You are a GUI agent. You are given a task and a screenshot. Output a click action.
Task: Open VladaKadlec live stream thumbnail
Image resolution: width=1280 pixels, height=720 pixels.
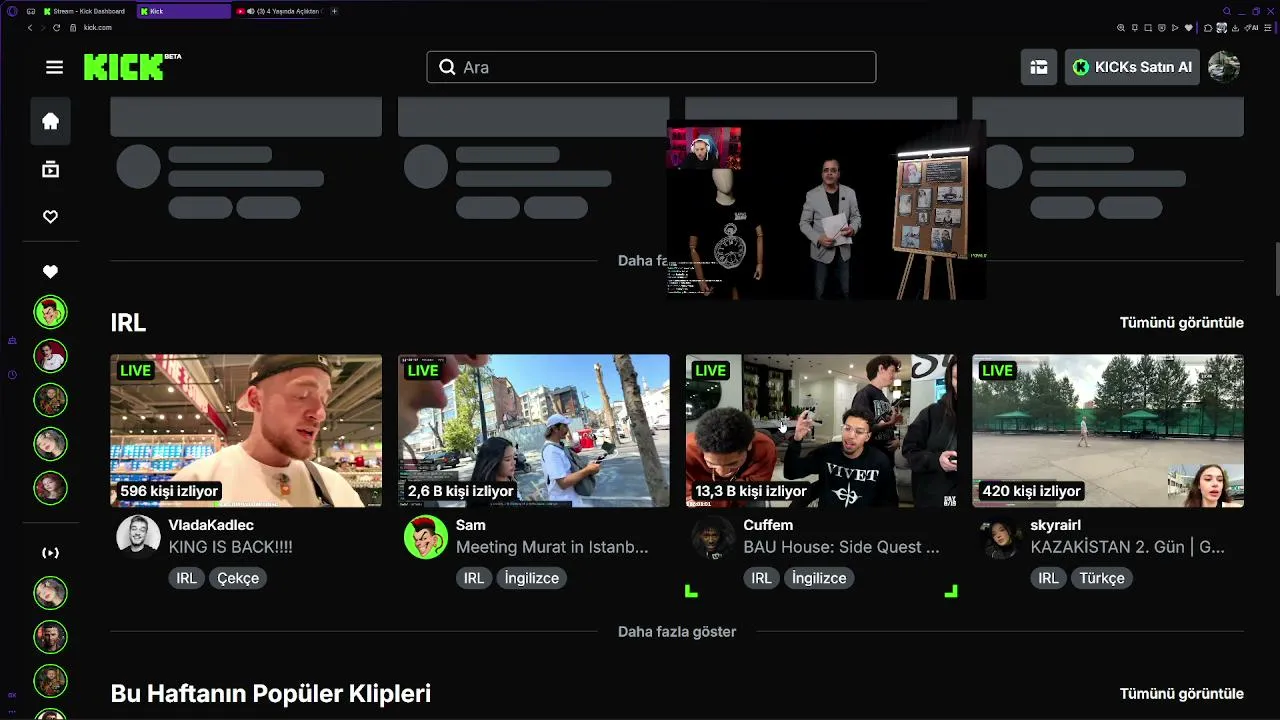[x=246, y=430]
